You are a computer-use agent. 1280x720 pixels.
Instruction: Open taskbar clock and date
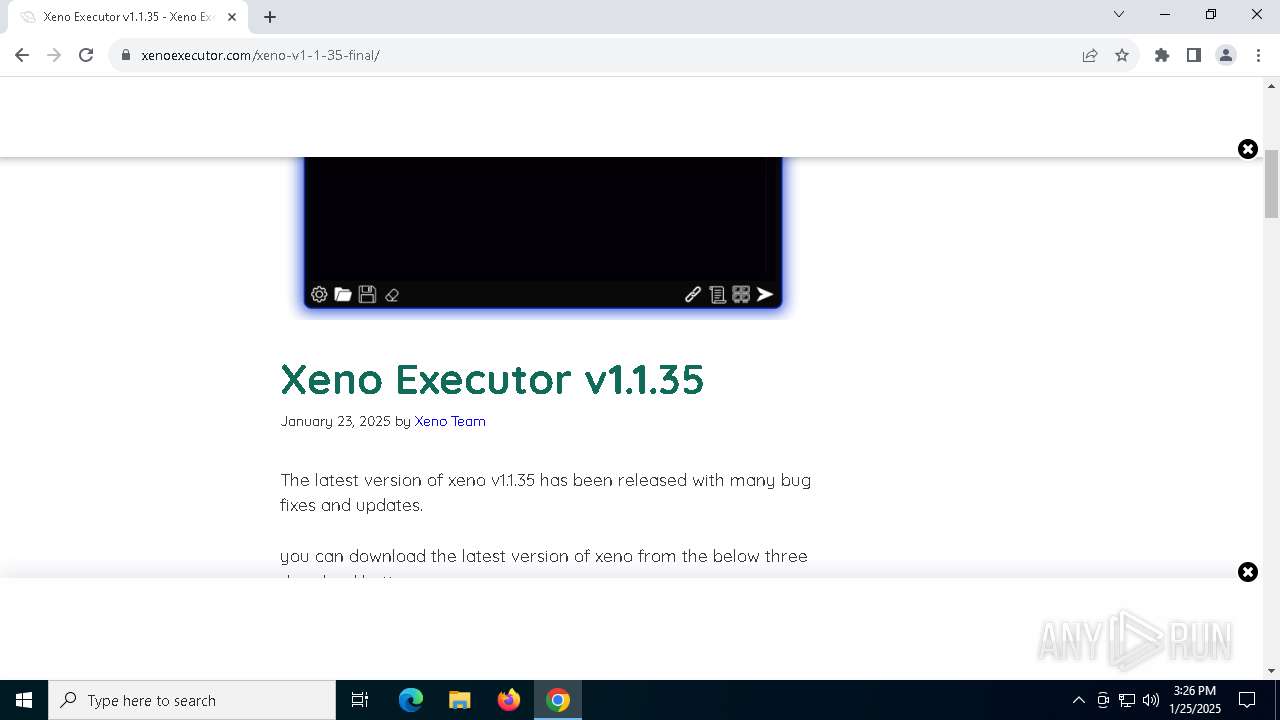pyautogui.click(x=1195, y=700)
